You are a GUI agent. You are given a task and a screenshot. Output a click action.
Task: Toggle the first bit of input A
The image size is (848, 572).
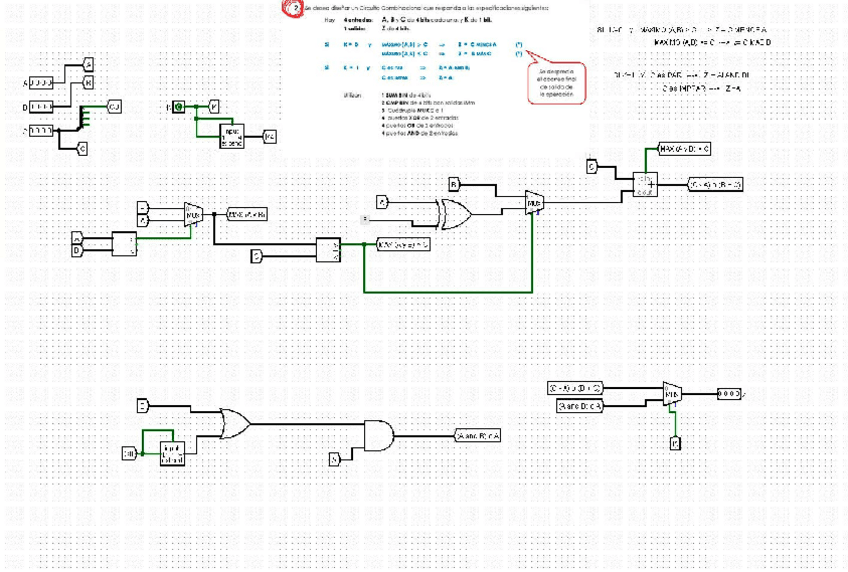(34, 83)
